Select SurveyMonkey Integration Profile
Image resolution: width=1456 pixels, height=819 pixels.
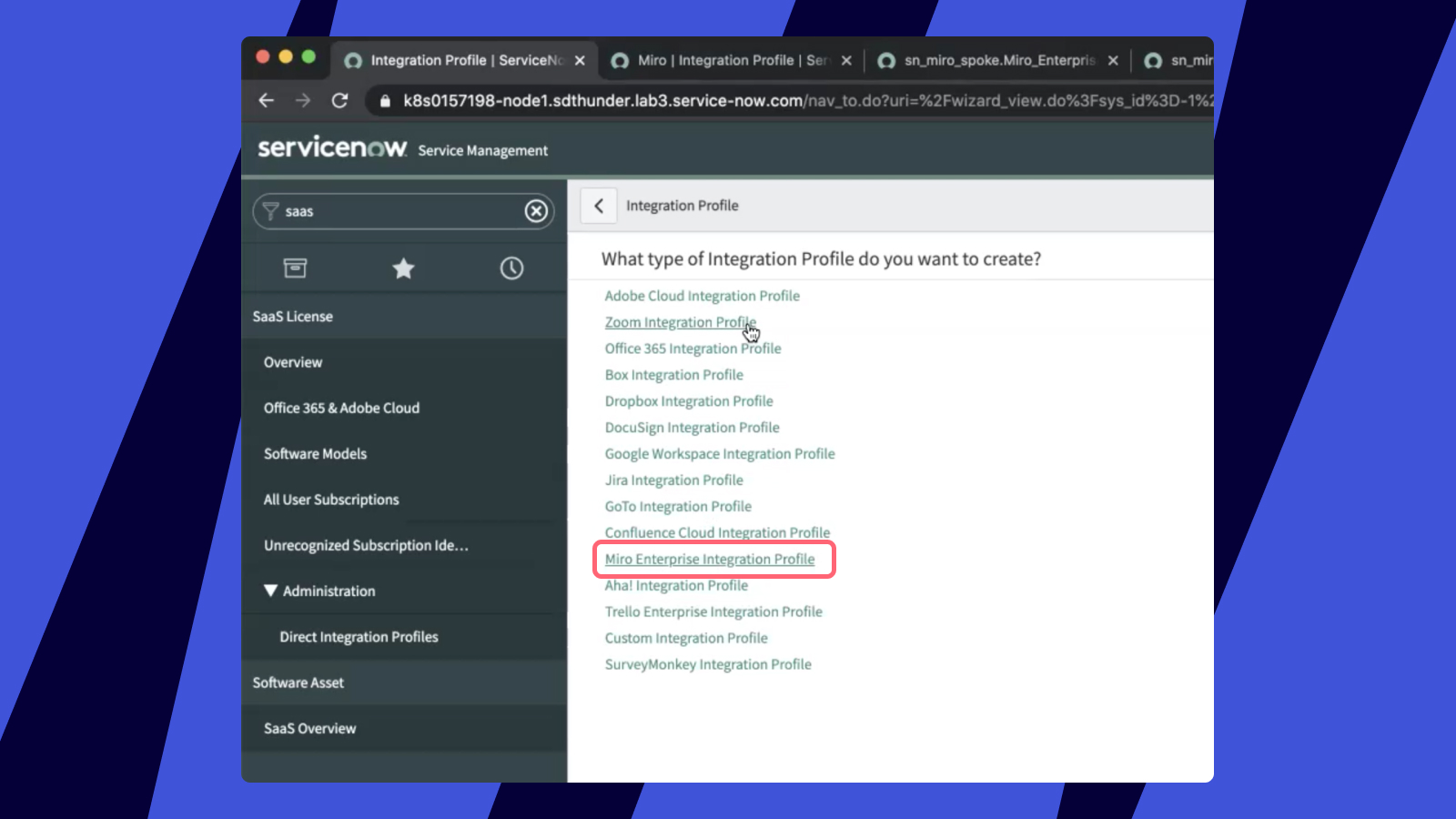708,665
